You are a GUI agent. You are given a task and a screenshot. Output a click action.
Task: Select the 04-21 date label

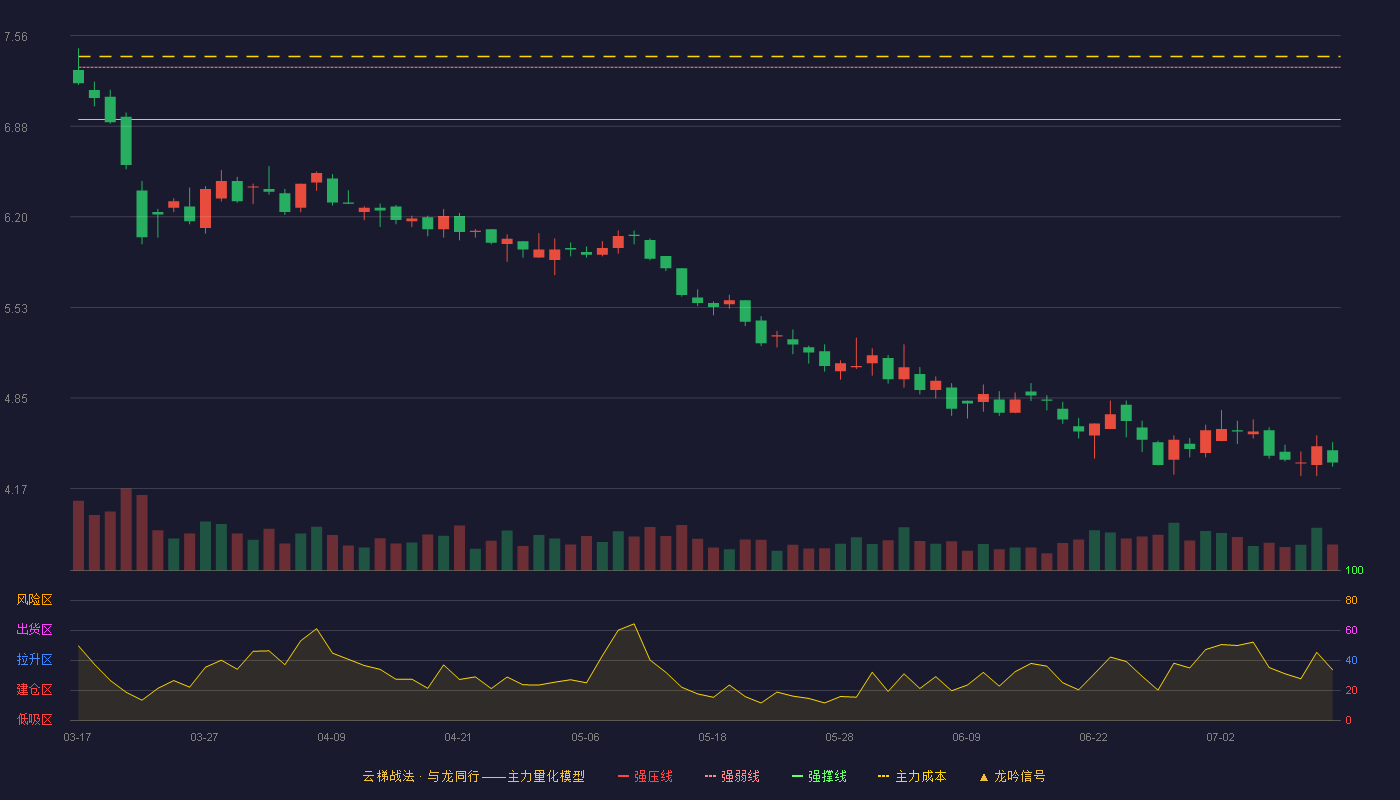coord(458,737)
